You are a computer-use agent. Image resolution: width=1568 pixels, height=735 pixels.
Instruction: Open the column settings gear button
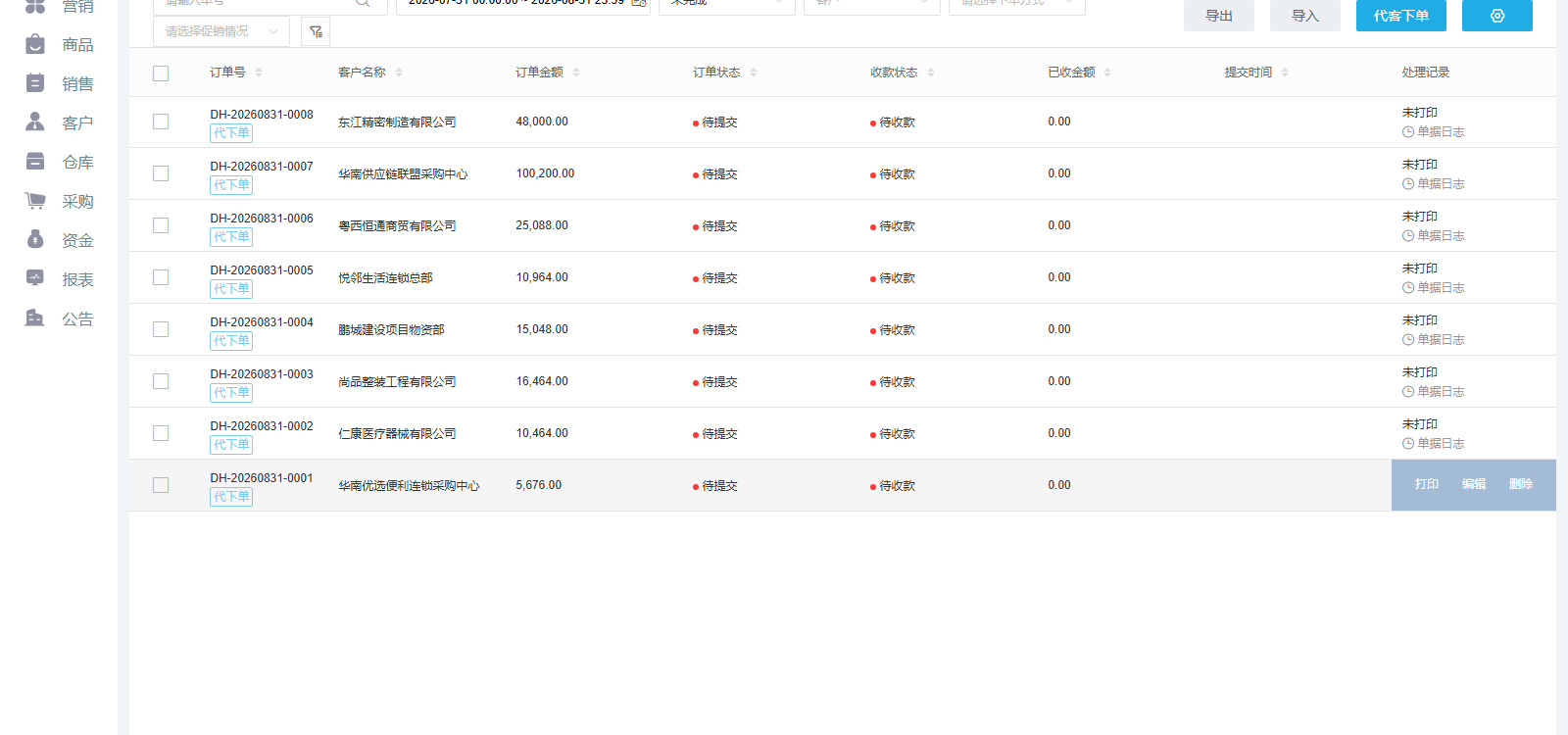(x=1496, y=16)
